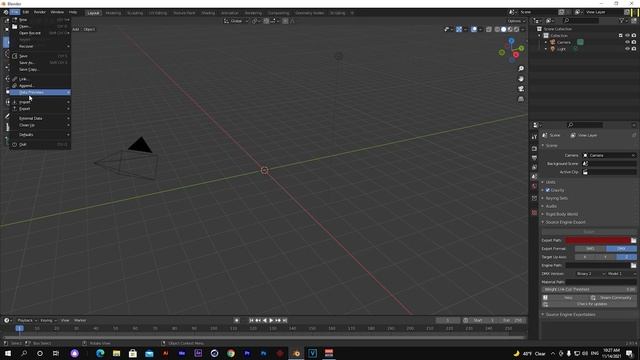Select SMD export format
The height and width of the screenshot is (360, 640).
[x=590, y=249]
